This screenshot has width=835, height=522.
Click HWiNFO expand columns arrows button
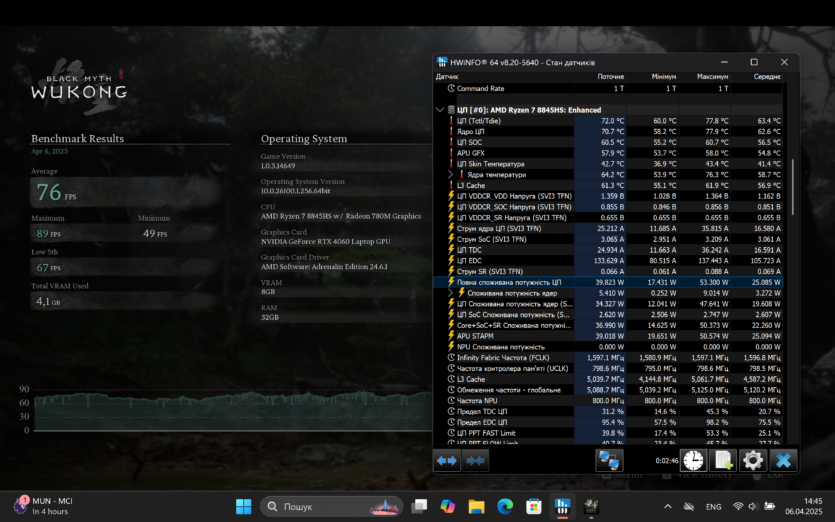pos(447,460)
